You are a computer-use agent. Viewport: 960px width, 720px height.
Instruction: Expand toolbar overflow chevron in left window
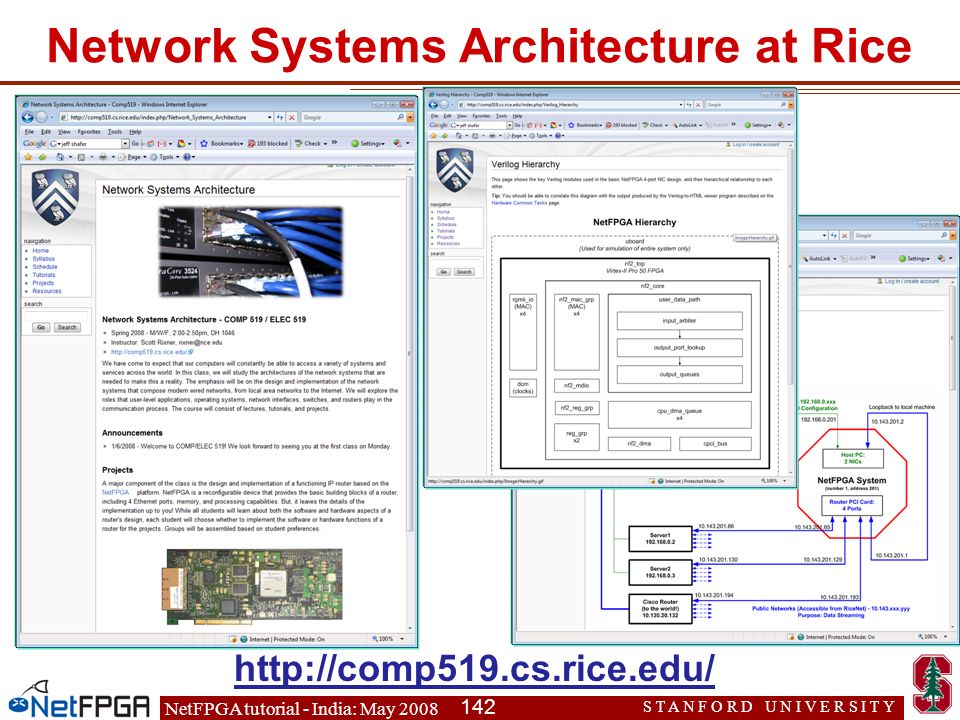tap(335, 143)
